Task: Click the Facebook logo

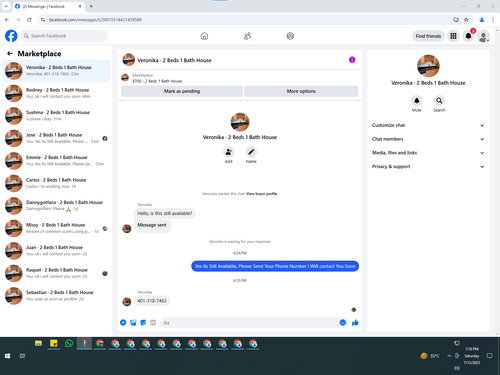Action: click(x=11, y=36)
